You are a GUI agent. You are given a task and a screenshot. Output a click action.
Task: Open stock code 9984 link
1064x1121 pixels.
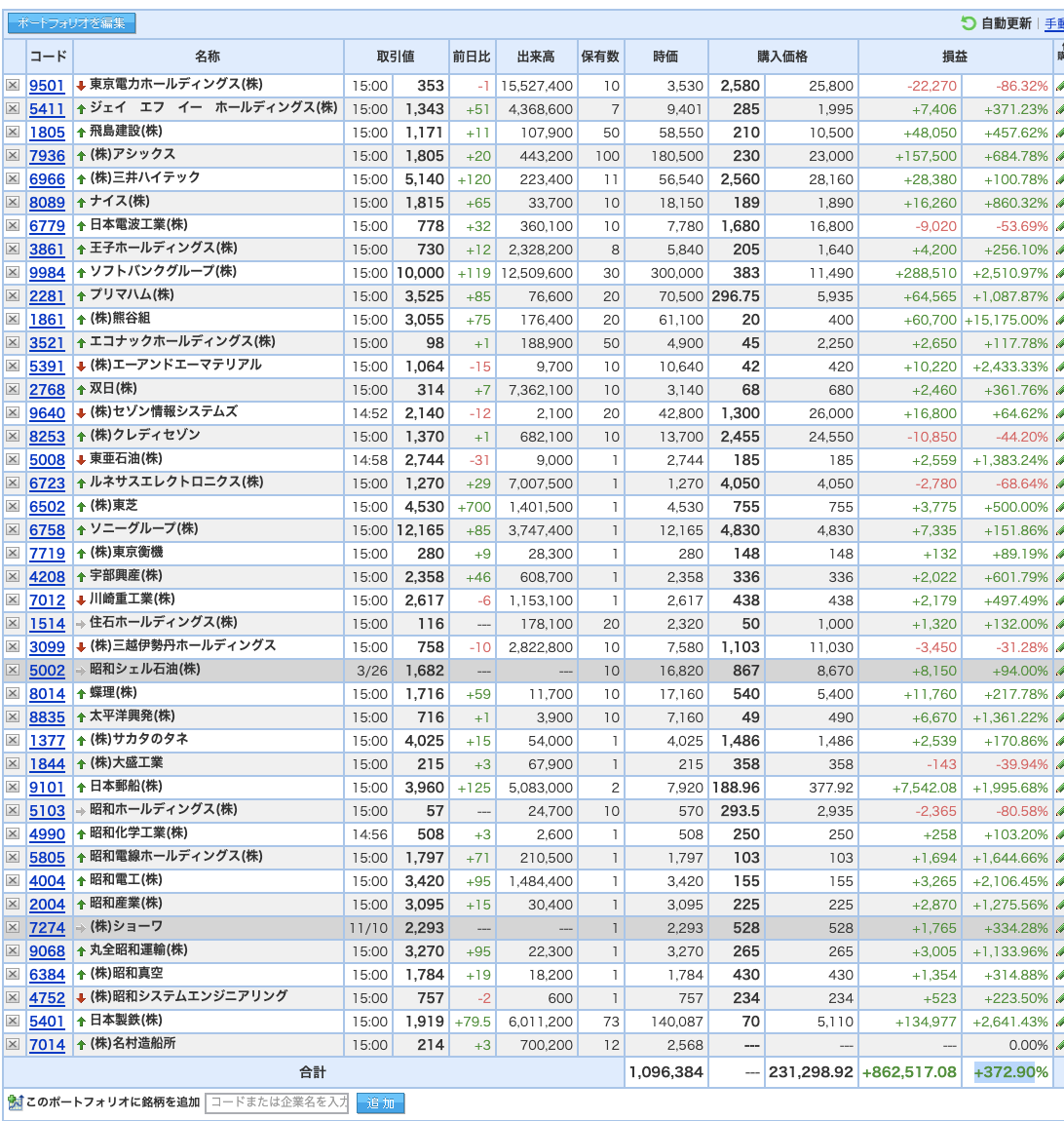click(47, 273)
